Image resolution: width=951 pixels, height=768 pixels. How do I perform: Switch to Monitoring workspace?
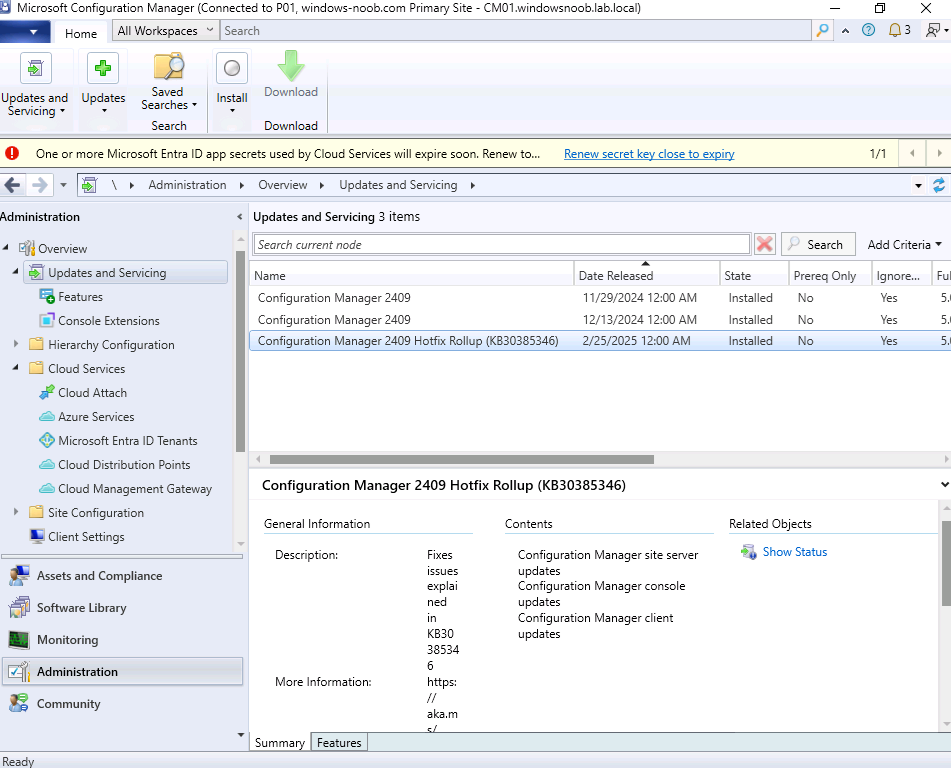(x=122, y=640)
